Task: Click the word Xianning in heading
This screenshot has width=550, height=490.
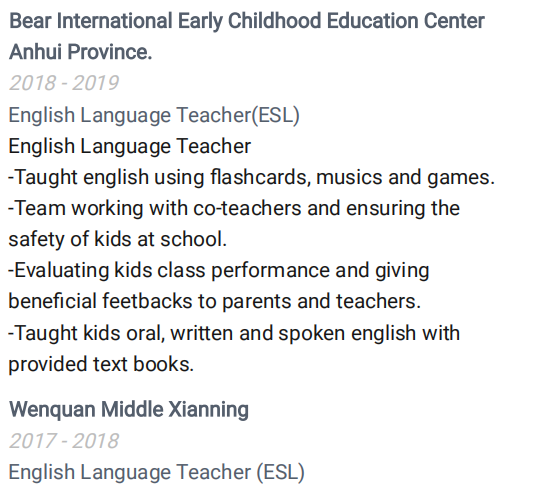Action: pos(208,409)
